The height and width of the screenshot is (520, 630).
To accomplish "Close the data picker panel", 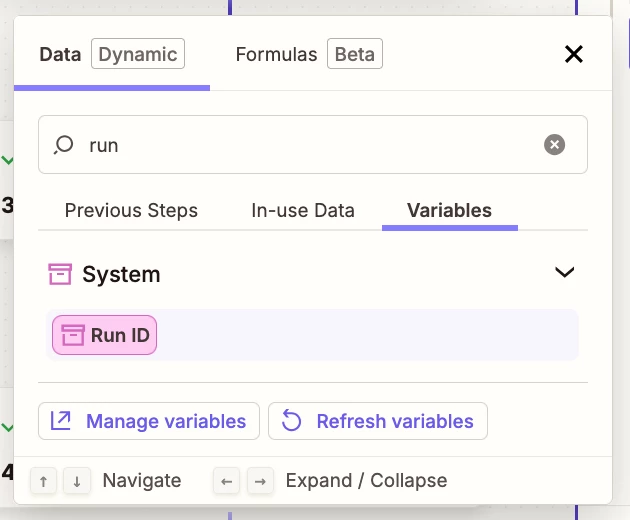I will 573,54.
